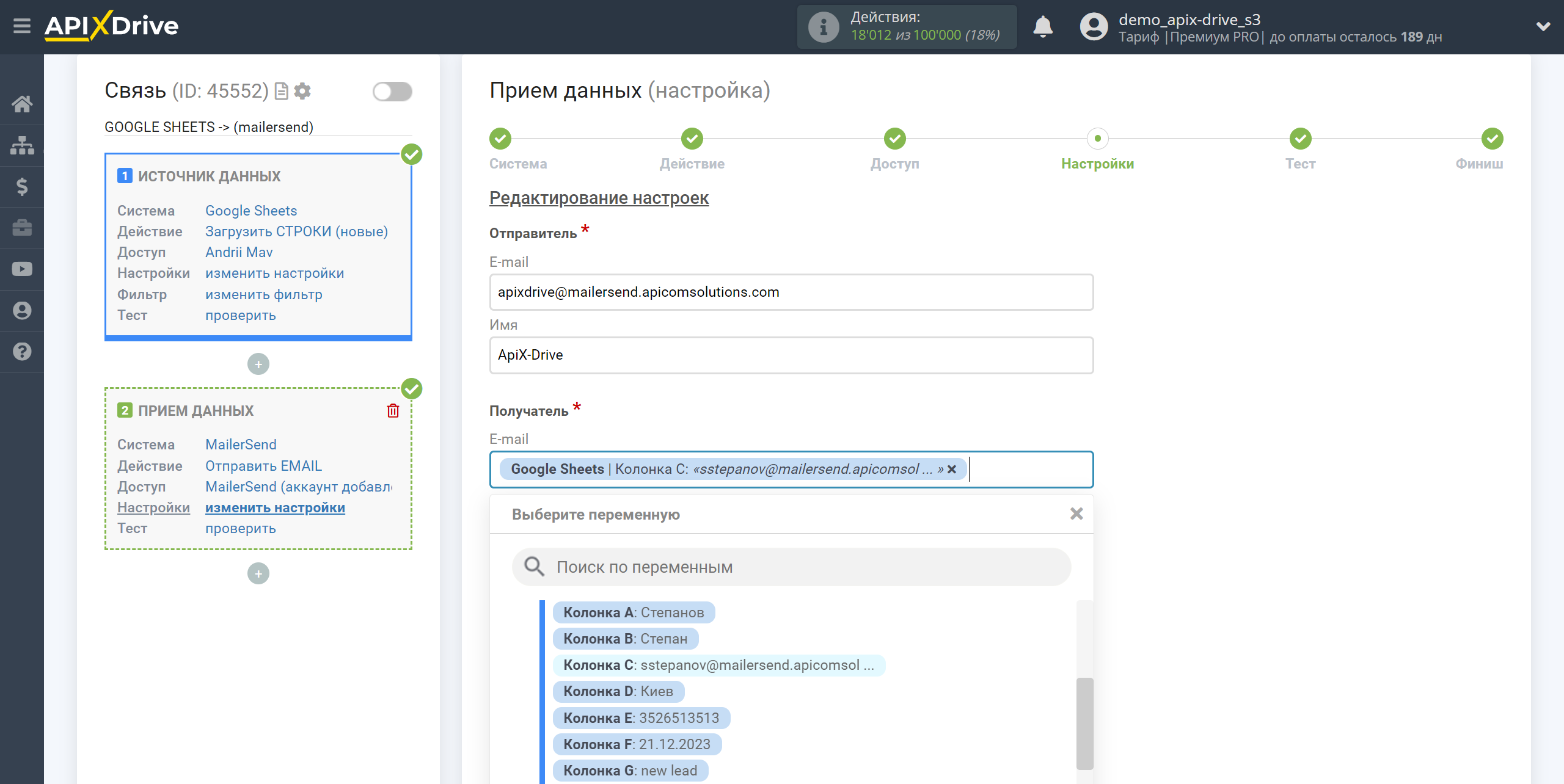Click source изменить настройки link
The height and width of the screenshot is (784, 1564).
tap(275, 274)
